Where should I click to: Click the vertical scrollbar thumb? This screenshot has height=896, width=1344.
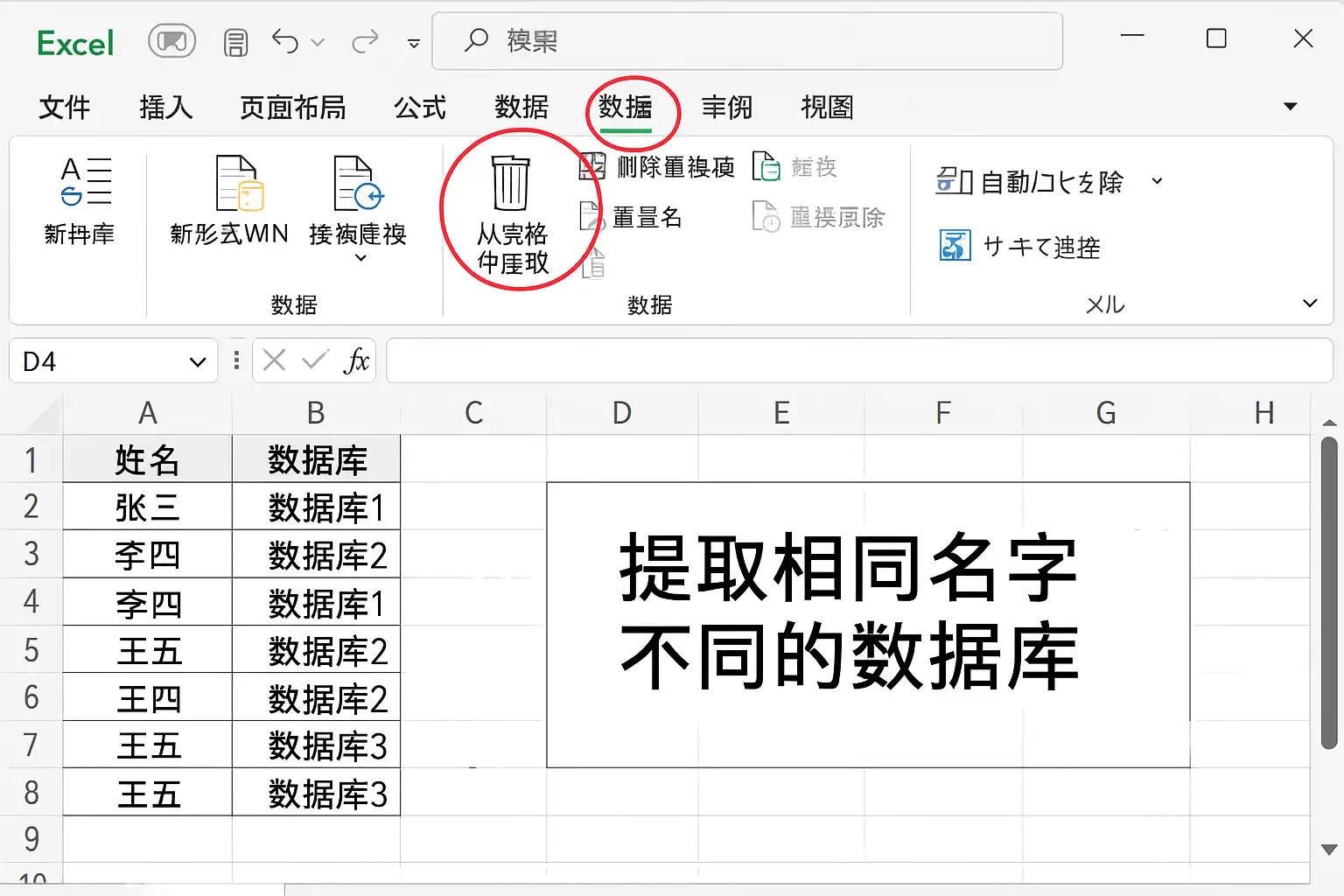tap(1329, 593)
